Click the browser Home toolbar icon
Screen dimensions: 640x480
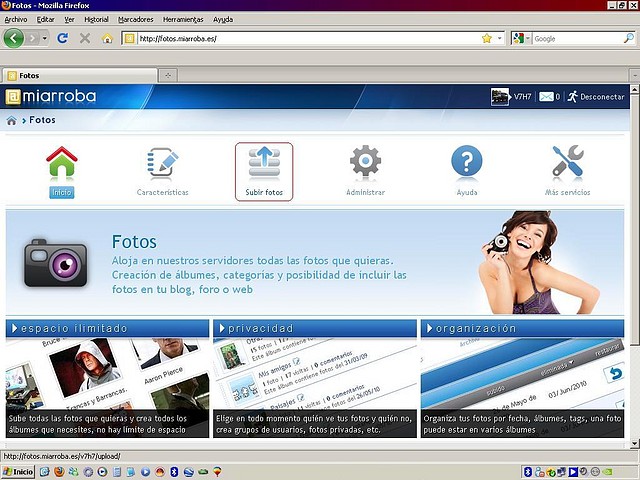(107, 38)
